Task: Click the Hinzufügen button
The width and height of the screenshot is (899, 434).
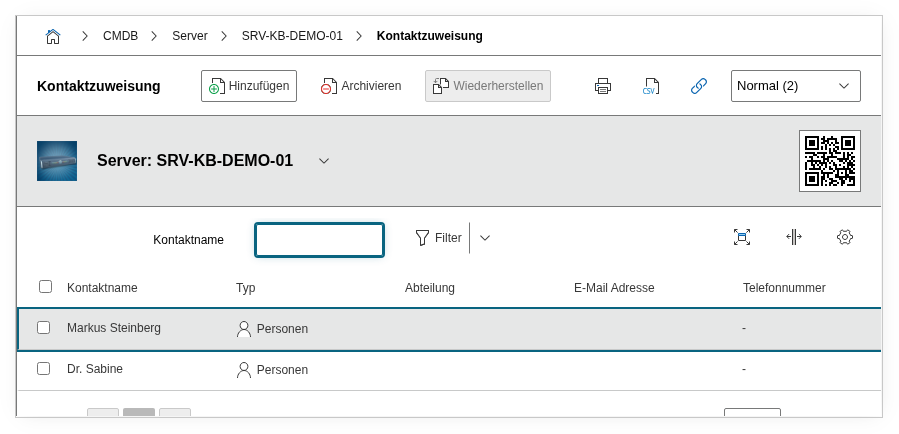Action: [249, 86]
